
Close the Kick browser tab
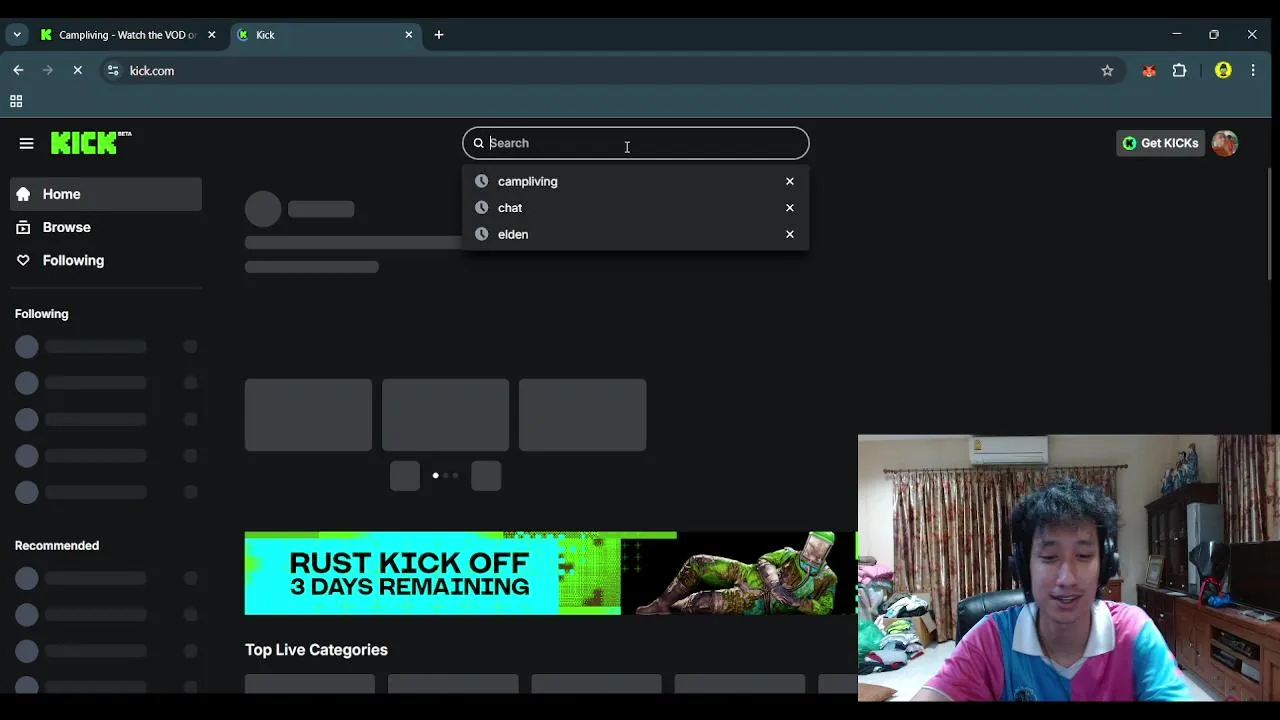[x=408, y=35]
